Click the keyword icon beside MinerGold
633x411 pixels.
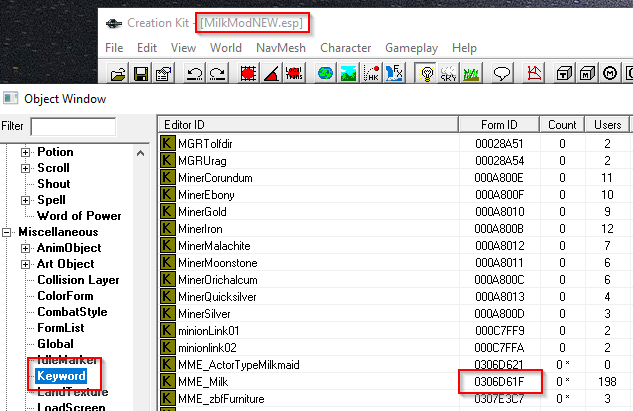click(x=168, y=211)
